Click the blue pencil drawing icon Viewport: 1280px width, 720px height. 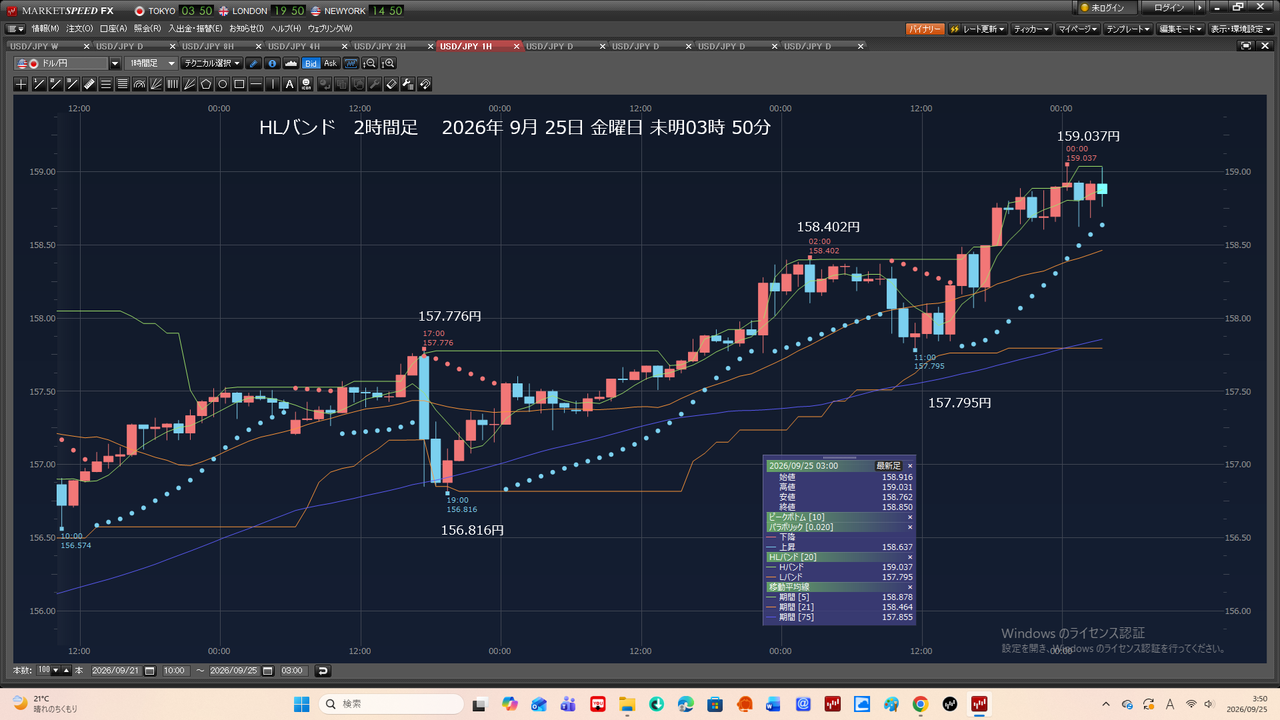[x=254, y=63]
